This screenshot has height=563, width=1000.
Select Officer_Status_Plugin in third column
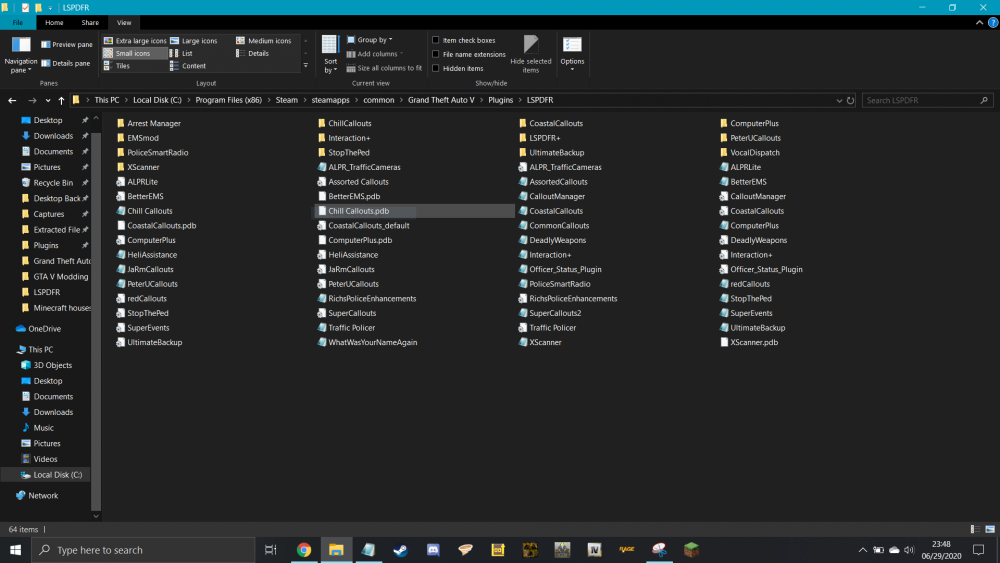point(559,269)
